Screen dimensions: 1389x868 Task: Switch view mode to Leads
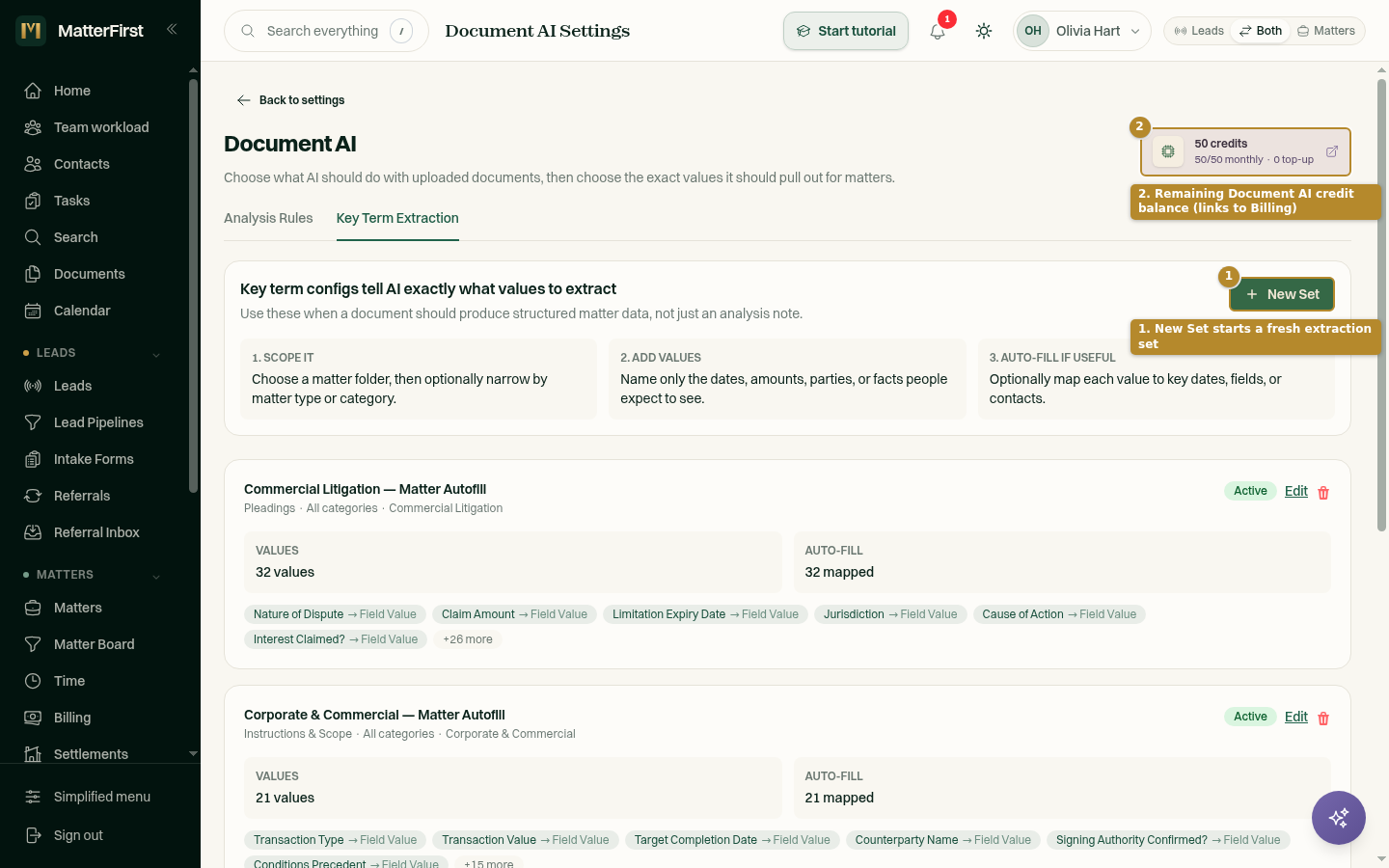[1199, 31]
